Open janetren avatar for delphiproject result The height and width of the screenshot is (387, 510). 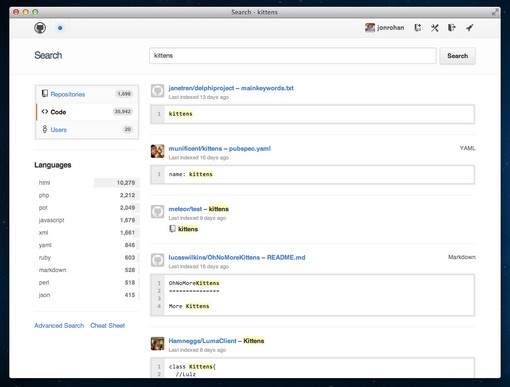point(157,91)
